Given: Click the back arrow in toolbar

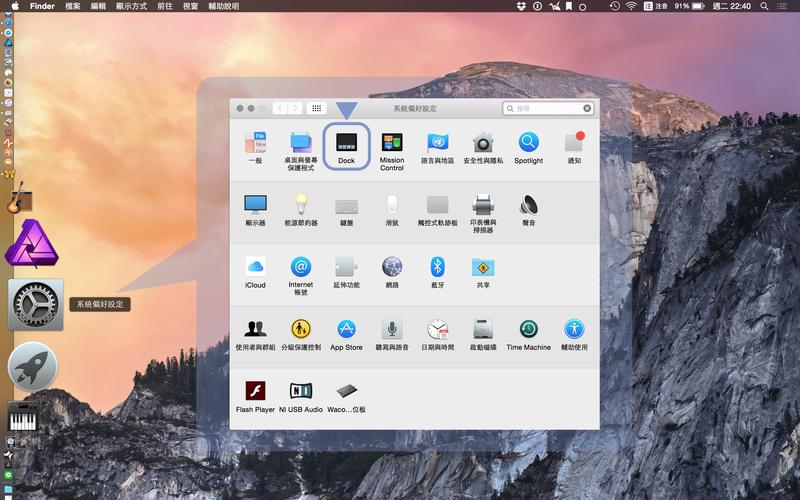Looking at the screenshot, I should pos(280,108).
